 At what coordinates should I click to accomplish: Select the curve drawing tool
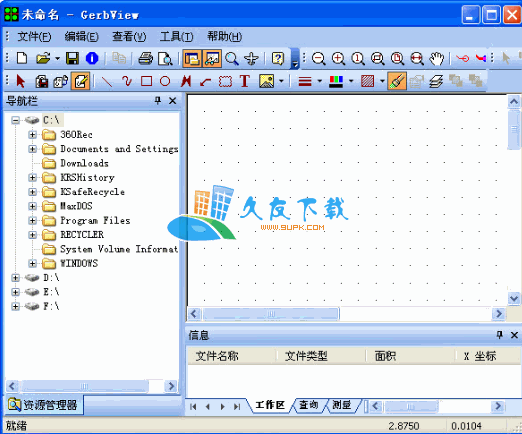[x=127, y=81]
